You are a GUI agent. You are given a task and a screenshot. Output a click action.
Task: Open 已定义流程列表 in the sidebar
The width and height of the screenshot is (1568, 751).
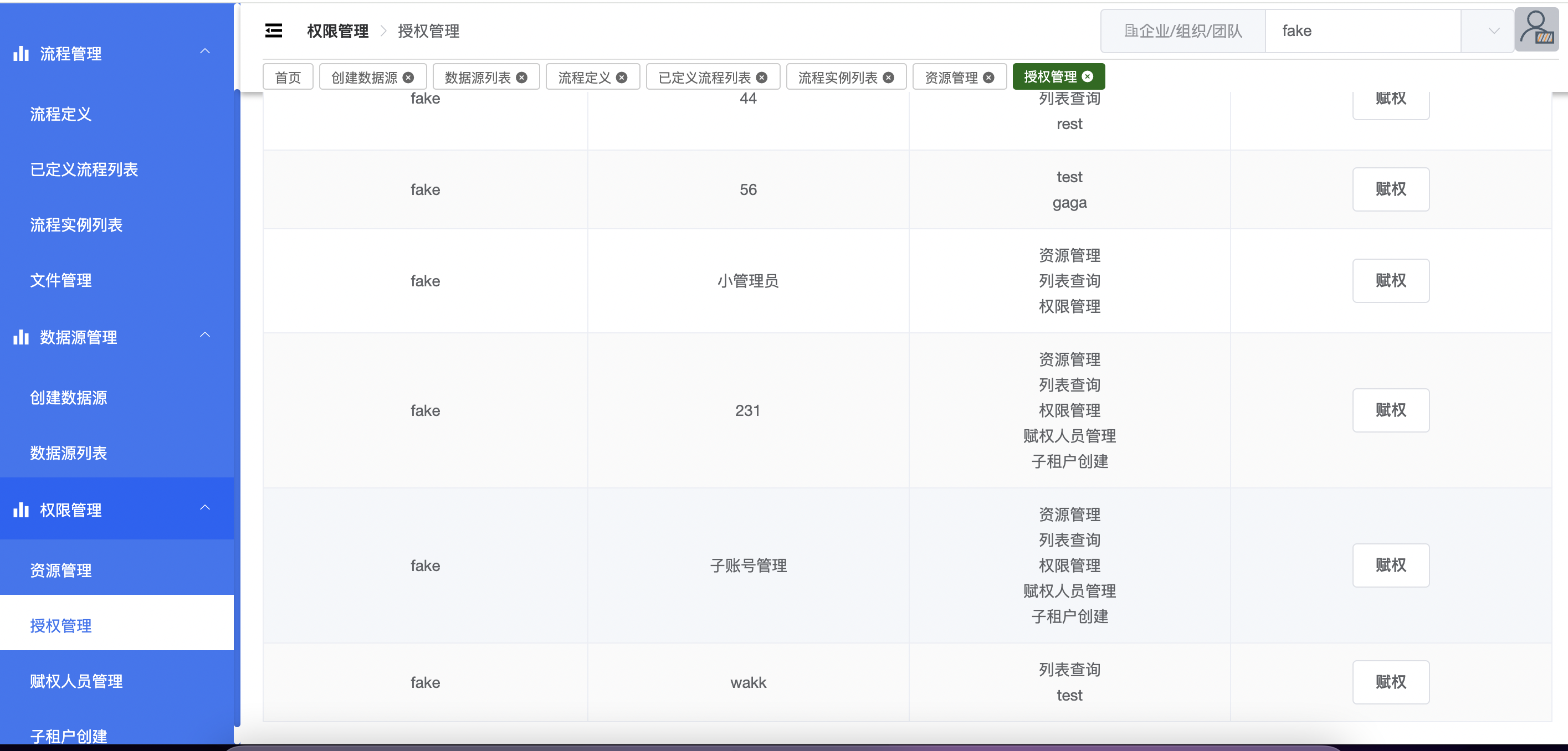[x=117, y=169]
